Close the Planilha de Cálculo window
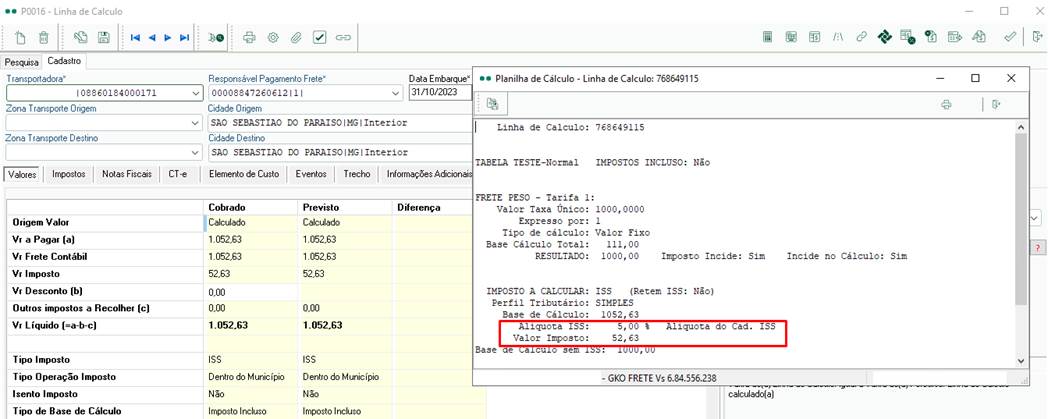 coord(1011,78)
